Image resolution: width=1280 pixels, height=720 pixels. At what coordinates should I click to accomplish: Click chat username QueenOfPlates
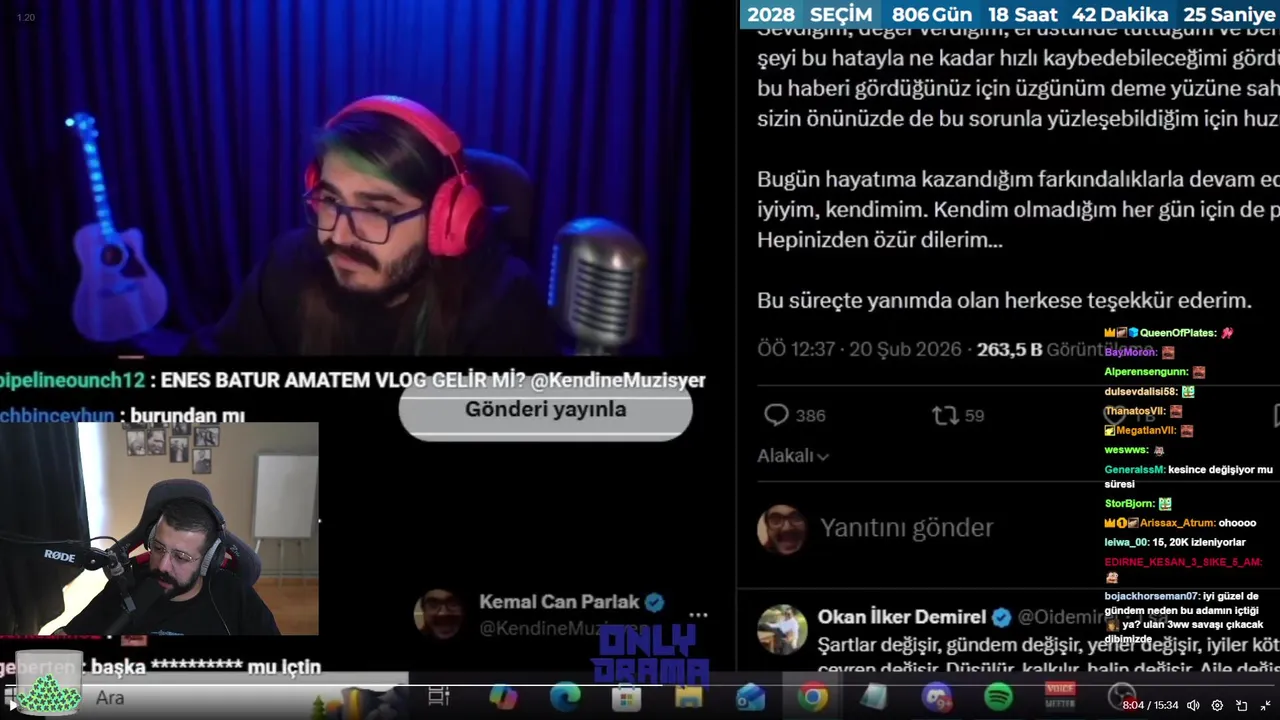click(1178, 332)
